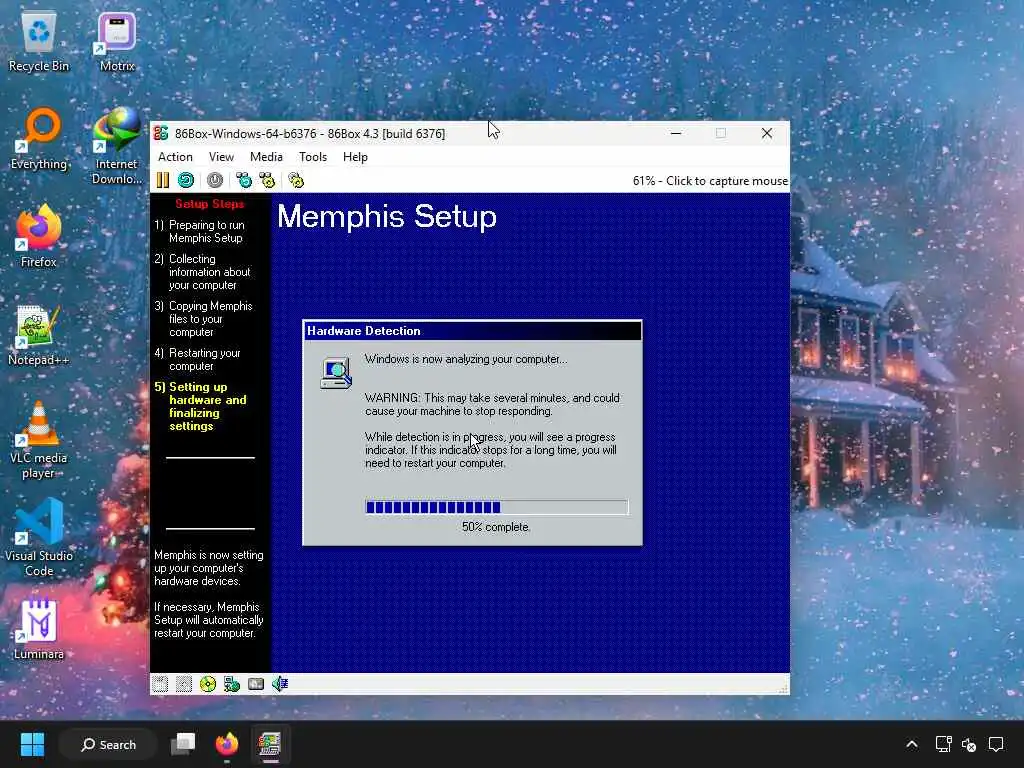Open the notification center tray icon

pyautogui.click(x=996, y=744)
